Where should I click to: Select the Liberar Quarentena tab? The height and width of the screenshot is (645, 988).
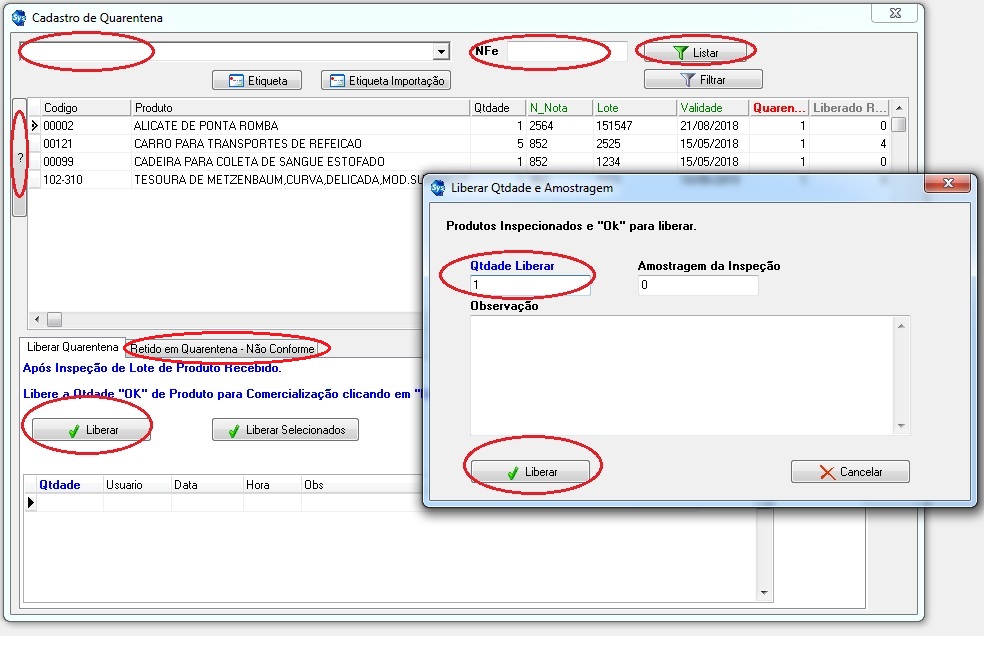click(70, 348)
